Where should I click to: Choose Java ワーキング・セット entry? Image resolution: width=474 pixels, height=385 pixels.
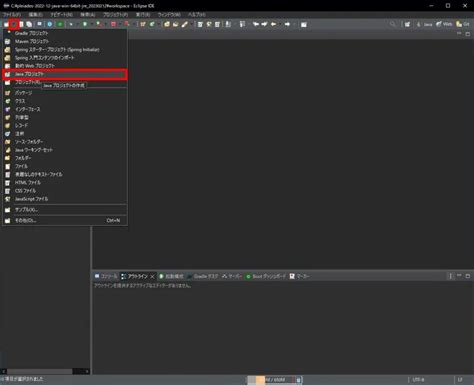(65, 150)
